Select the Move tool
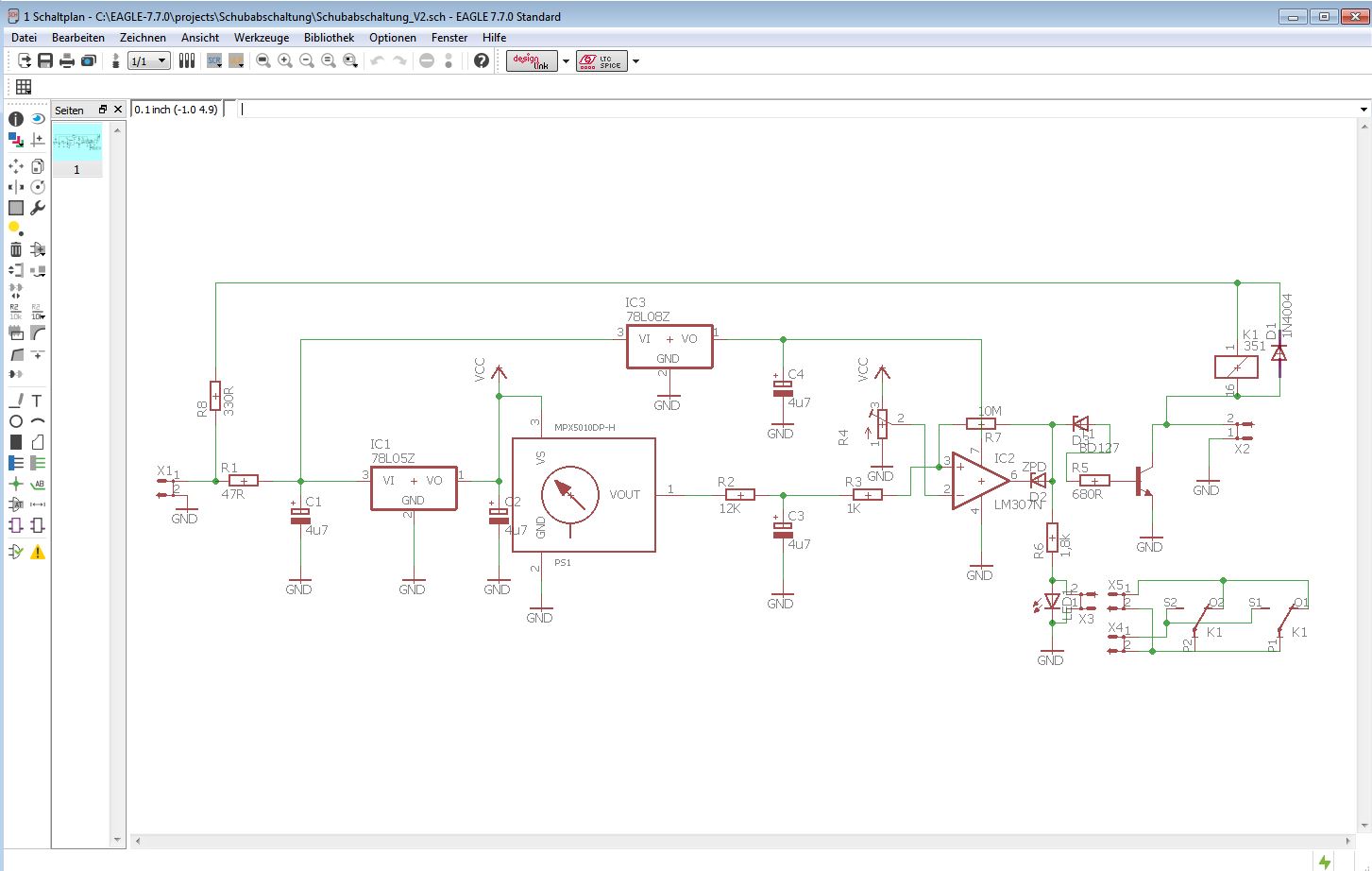This screenshot has width=1372, height=871. 16,166
